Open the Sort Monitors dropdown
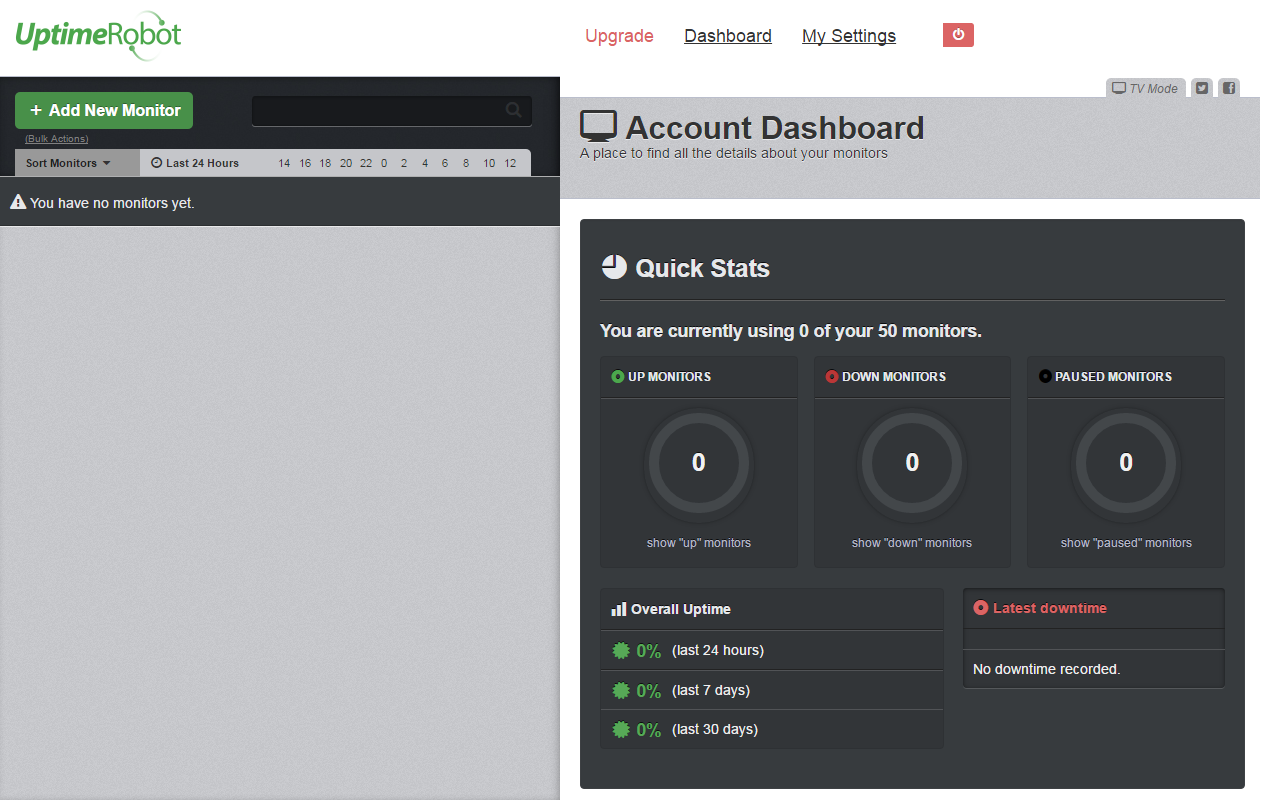The image size is (1280, 800). 77,163
